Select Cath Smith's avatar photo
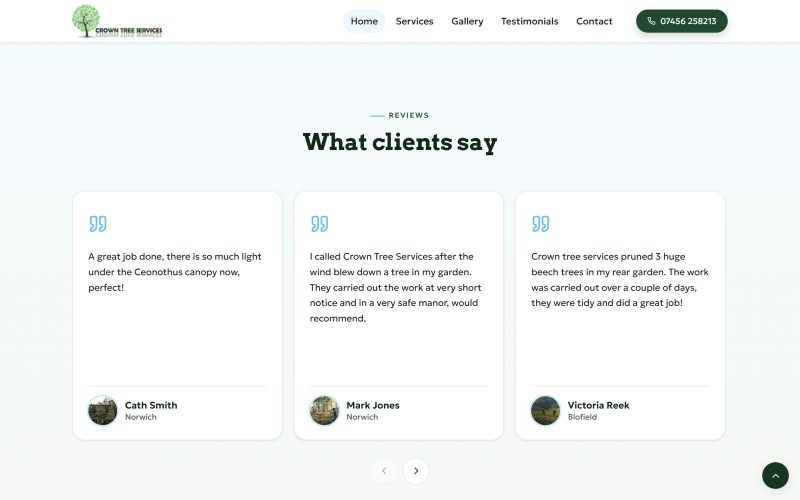Image resolution: width=800 pixels, height=500 pixels. pyautogui.click(x=103, y=410)
